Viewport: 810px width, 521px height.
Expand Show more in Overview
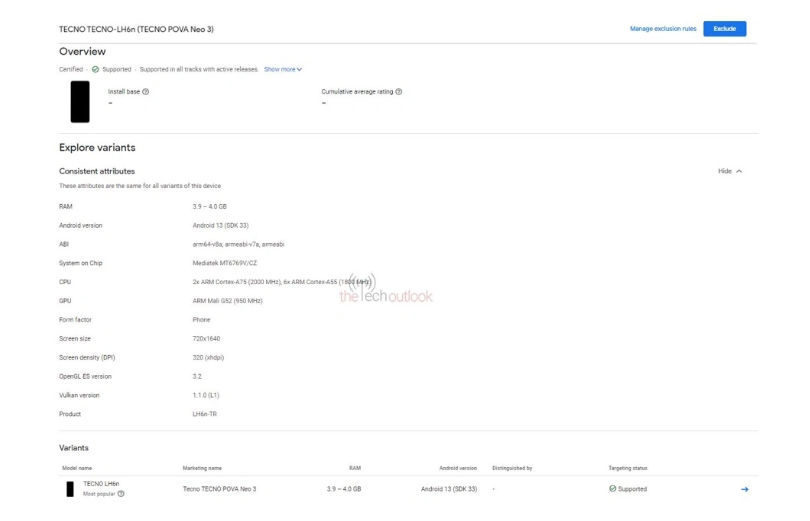pos(283,69)
